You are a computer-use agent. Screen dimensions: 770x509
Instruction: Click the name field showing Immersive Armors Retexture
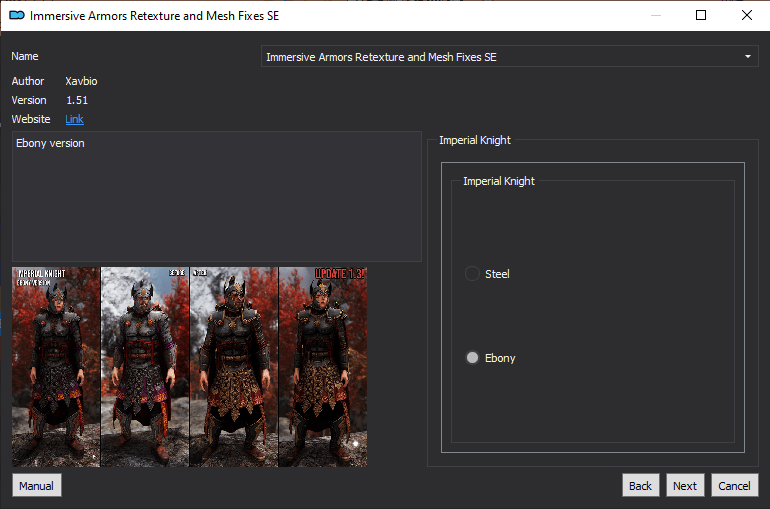coord(510,57)
